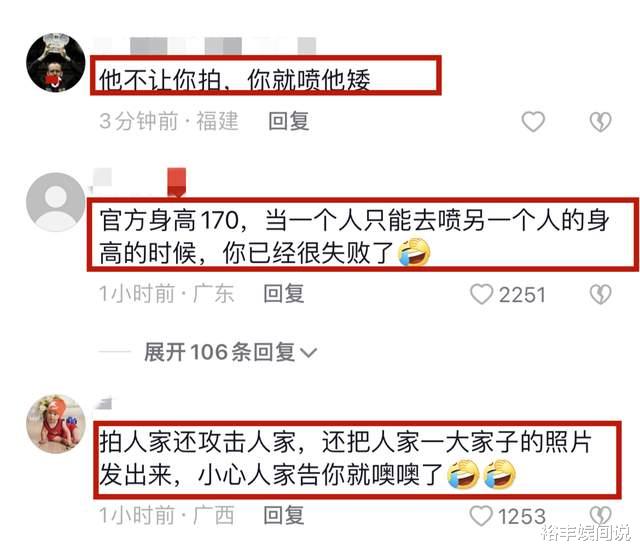
Task: Like the Fujian comment with heart icon
Action: pyautogui.click(x=533, y=122)
